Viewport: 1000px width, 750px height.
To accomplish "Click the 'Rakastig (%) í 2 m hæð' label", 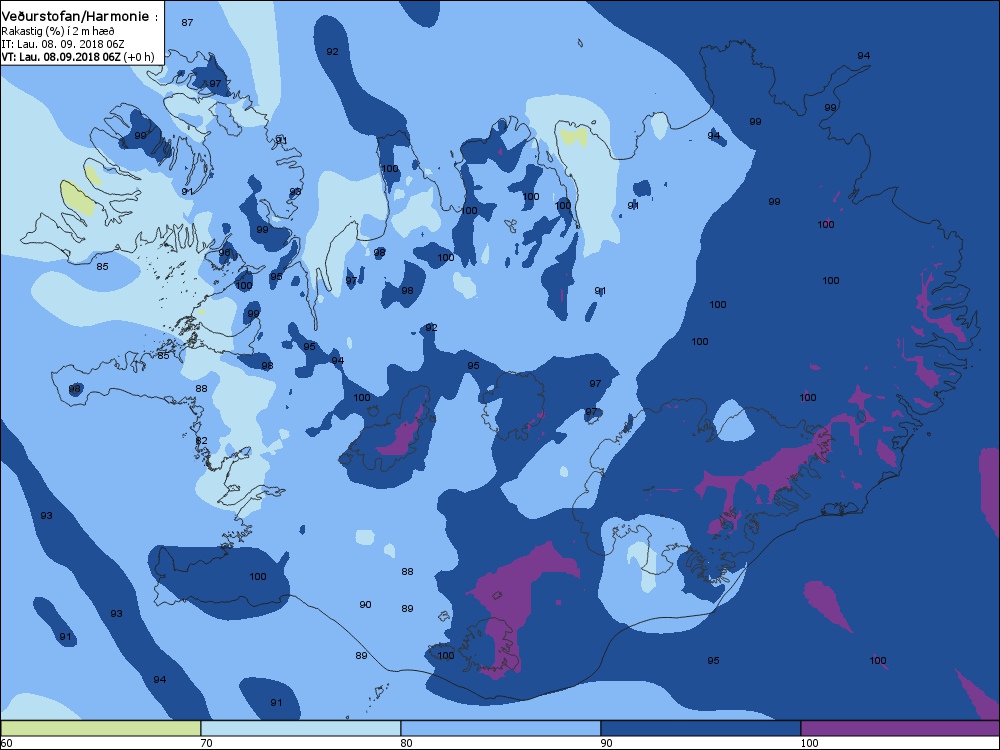I will (x=58, y=31).
